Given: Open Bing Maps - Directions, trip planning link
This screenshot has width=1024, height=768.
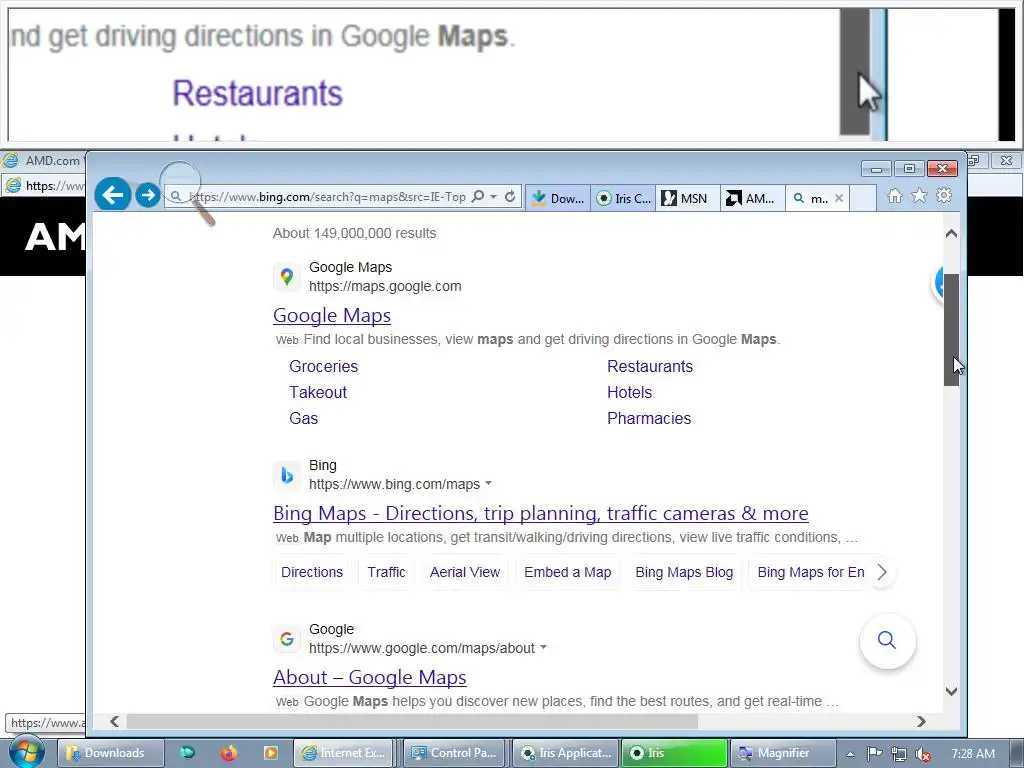Looking at the screenshot, I should [x=541, y=513].
